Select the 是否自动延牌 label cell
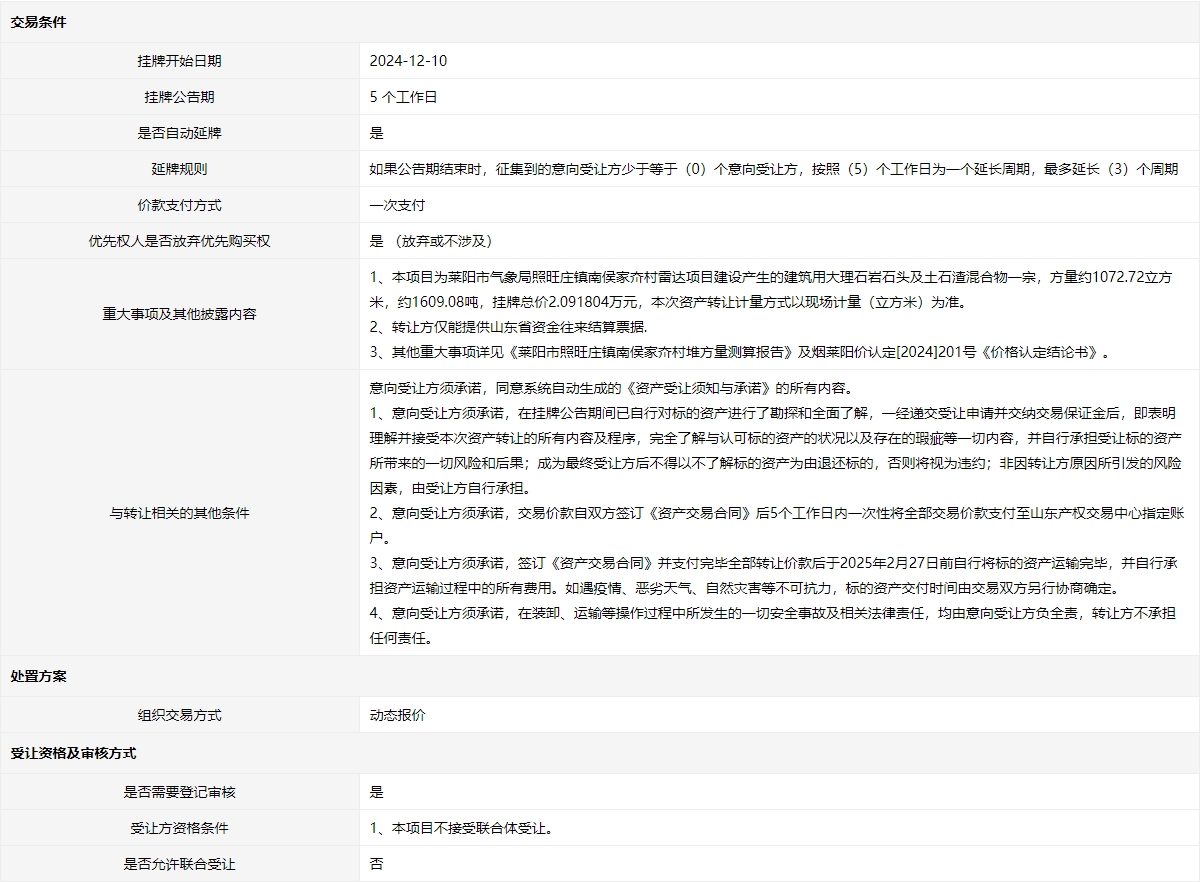The height and width of the screenshot is (882, 1200). tap(179, 133)
